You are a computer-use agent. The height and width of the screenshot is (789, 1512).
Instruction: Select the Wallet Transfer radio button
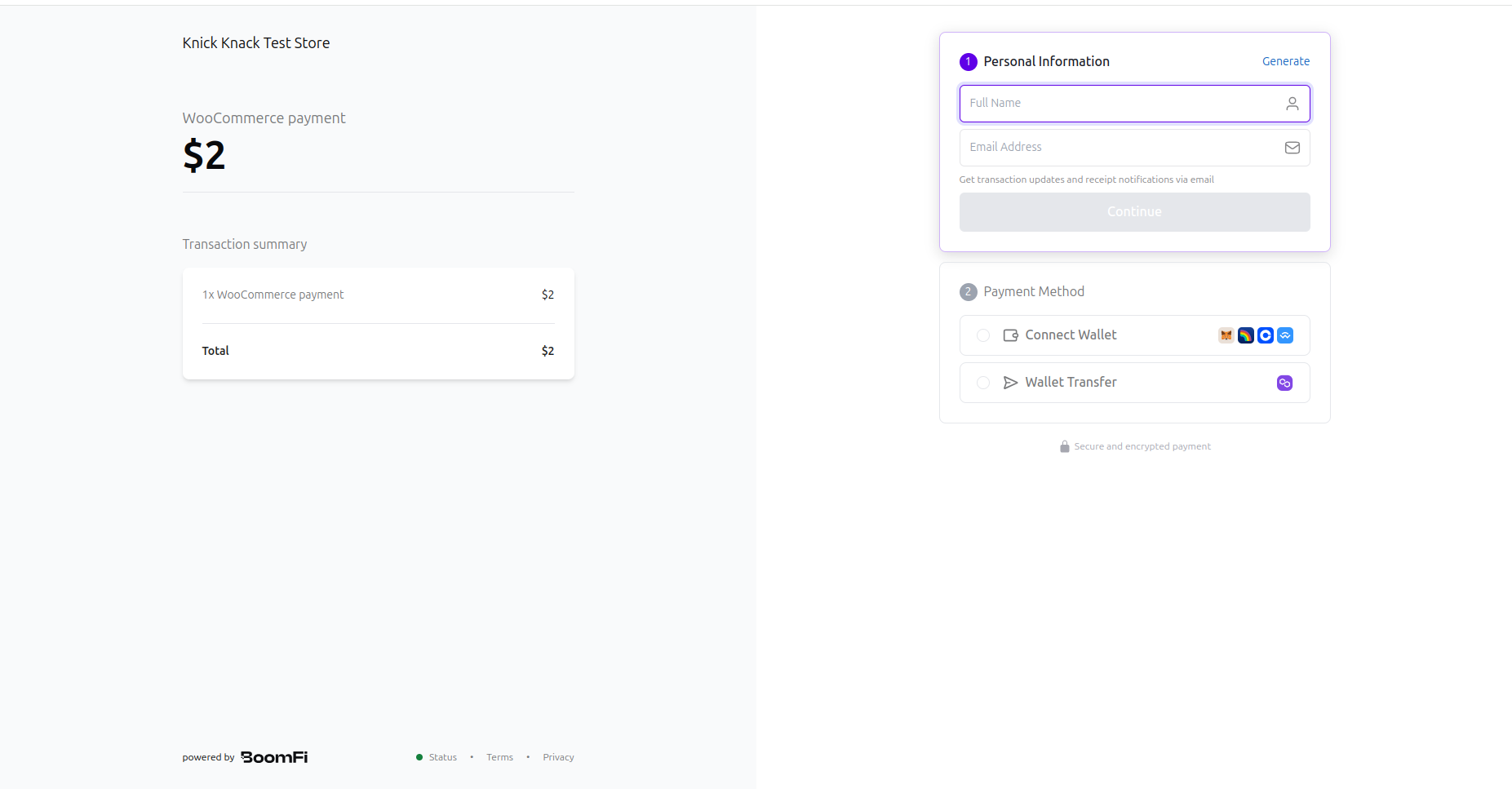982,382
